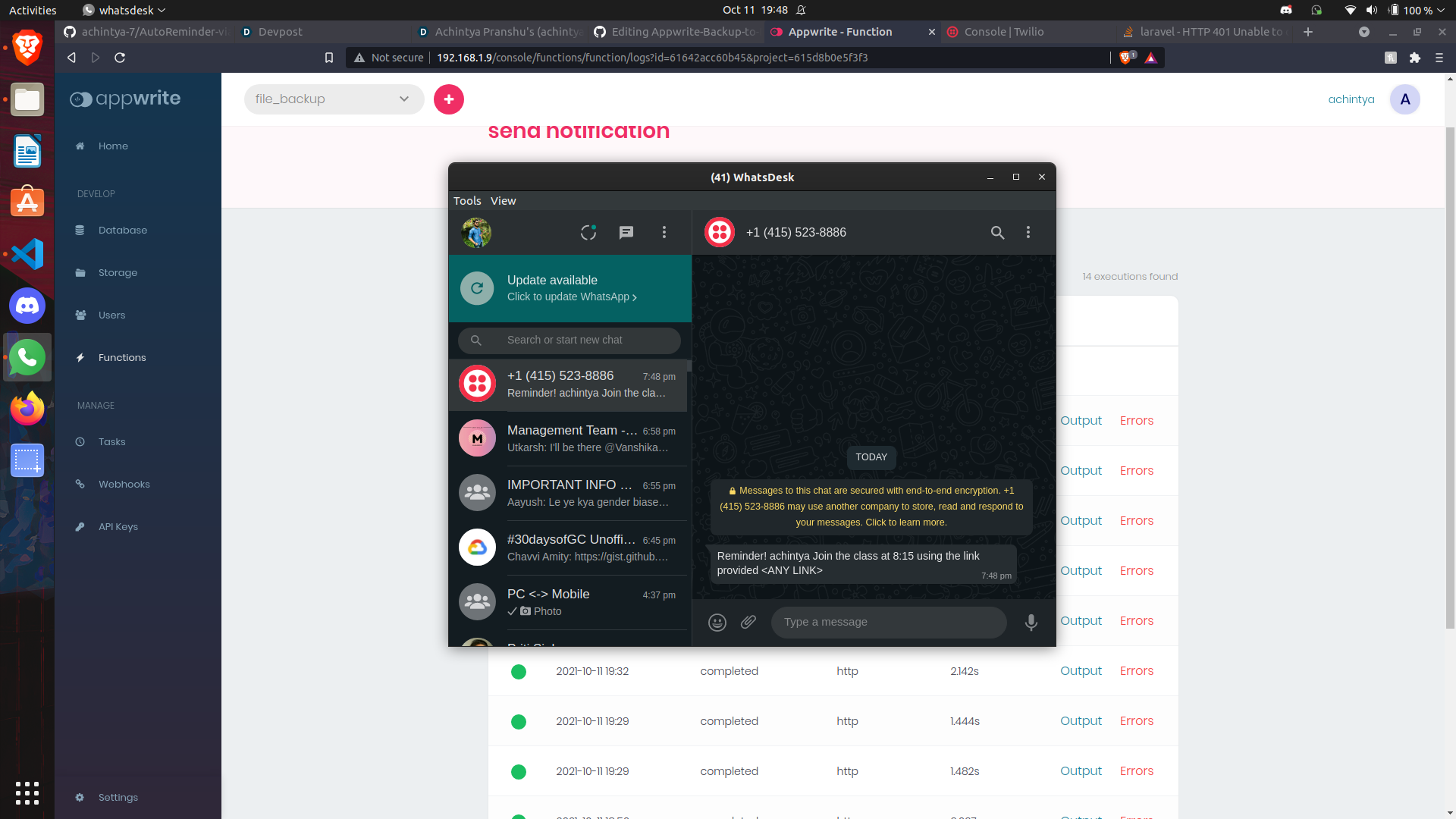
Task: Click the microphone voice message icon
Action: 1031,623
